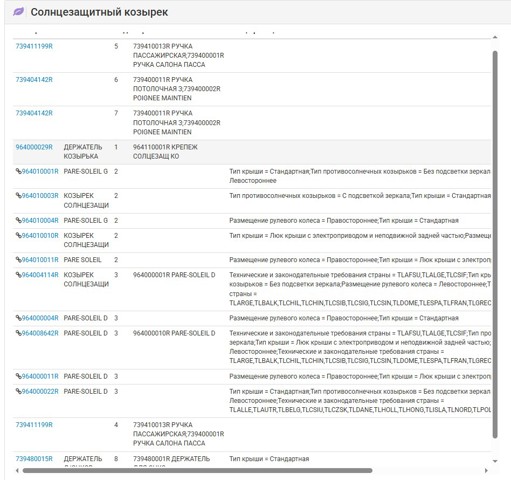This screenshot has height=480, width=511.
Task: Open part link 964000004R
Action: 40,318
